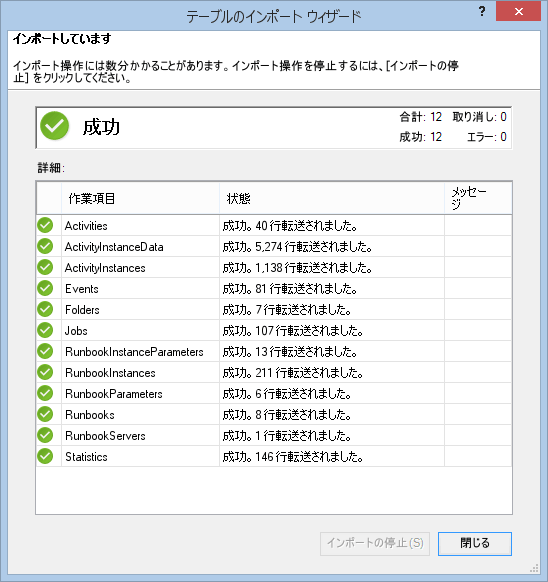Select the Activities work item name

coord(86,226)
